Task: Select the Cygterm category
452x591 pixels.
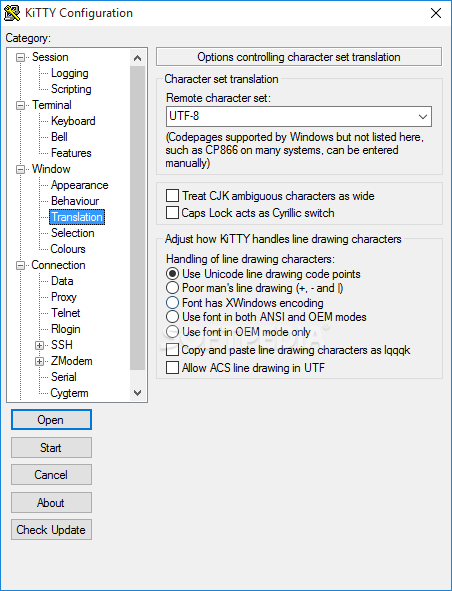Action: click(x=69, y=393)
